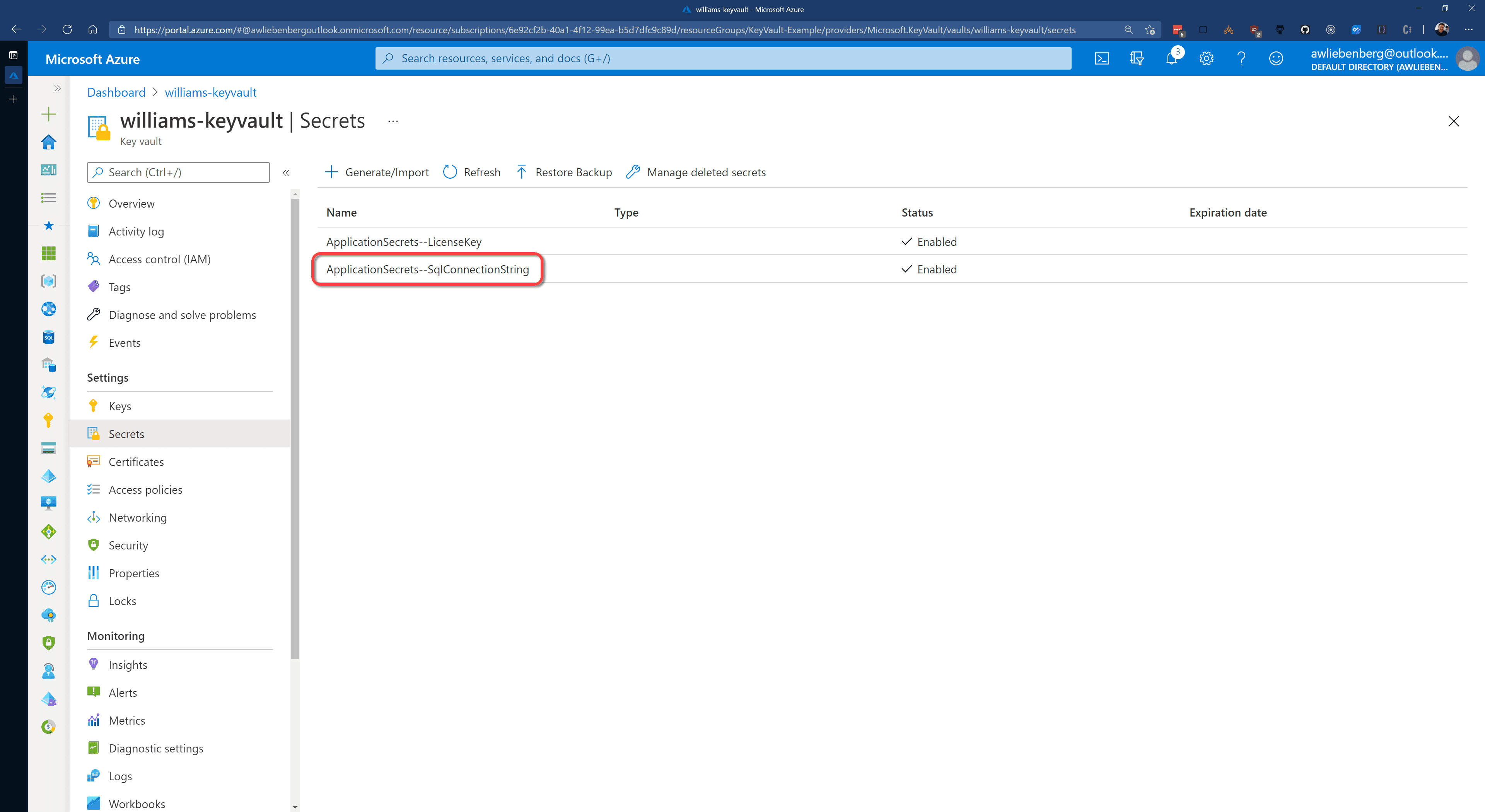Image resolution: width=1485 pixels, height=812 pixels.
Task: Open Cloud Shell icon in header
Action: point(1102,59)
